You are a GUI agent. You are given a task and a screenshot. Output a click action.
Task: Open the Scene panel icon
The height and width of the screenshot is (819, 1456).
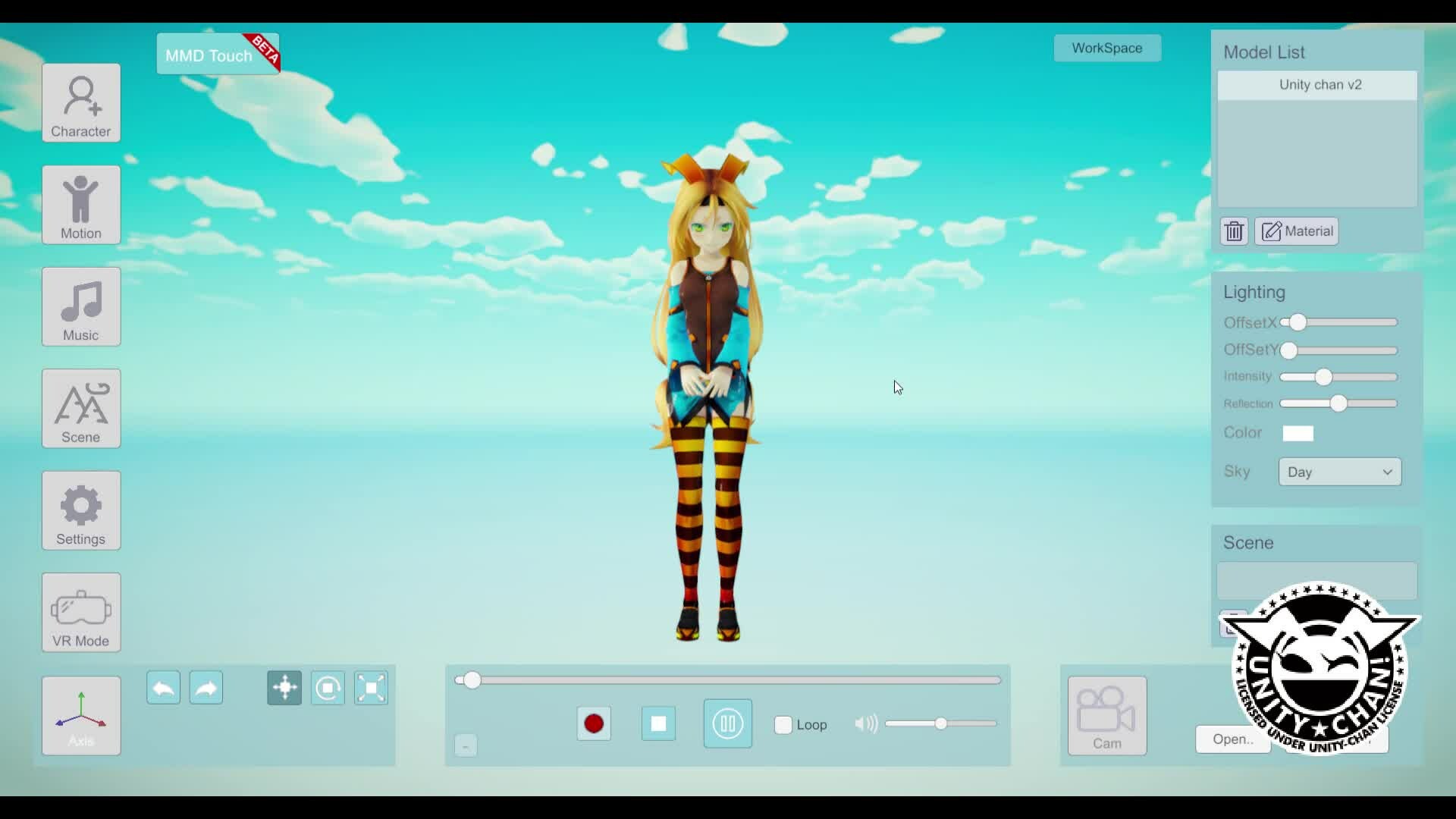coord(81,409)
